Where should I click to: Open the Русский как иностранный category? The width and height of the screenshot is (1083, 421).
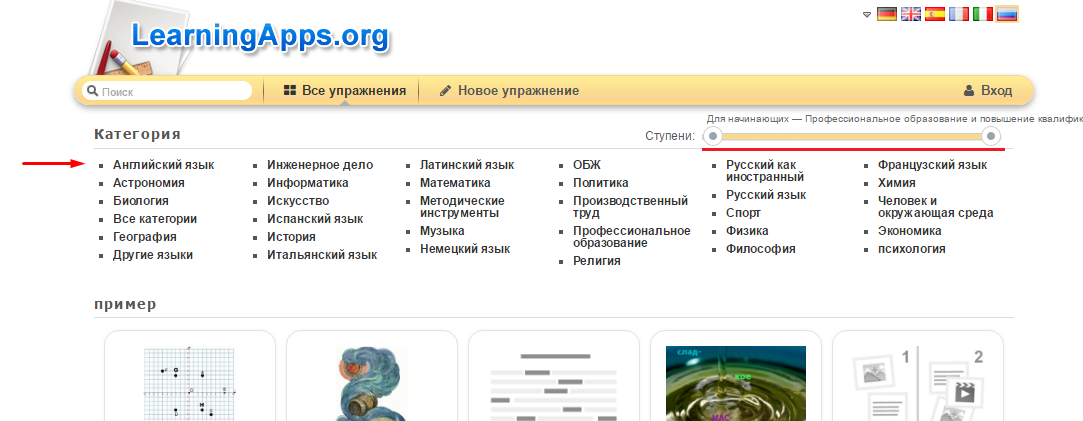point(766,171)
